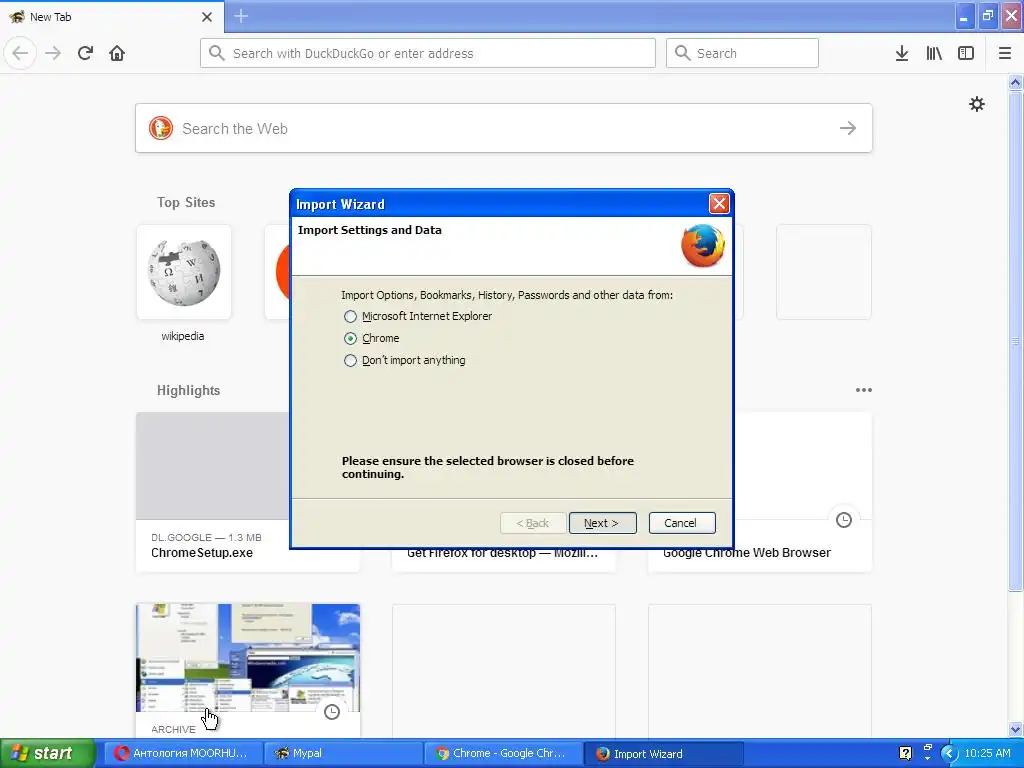Open the ARCHIVE highlight thumbnail

pyautogui.click(x=248, y=658)
